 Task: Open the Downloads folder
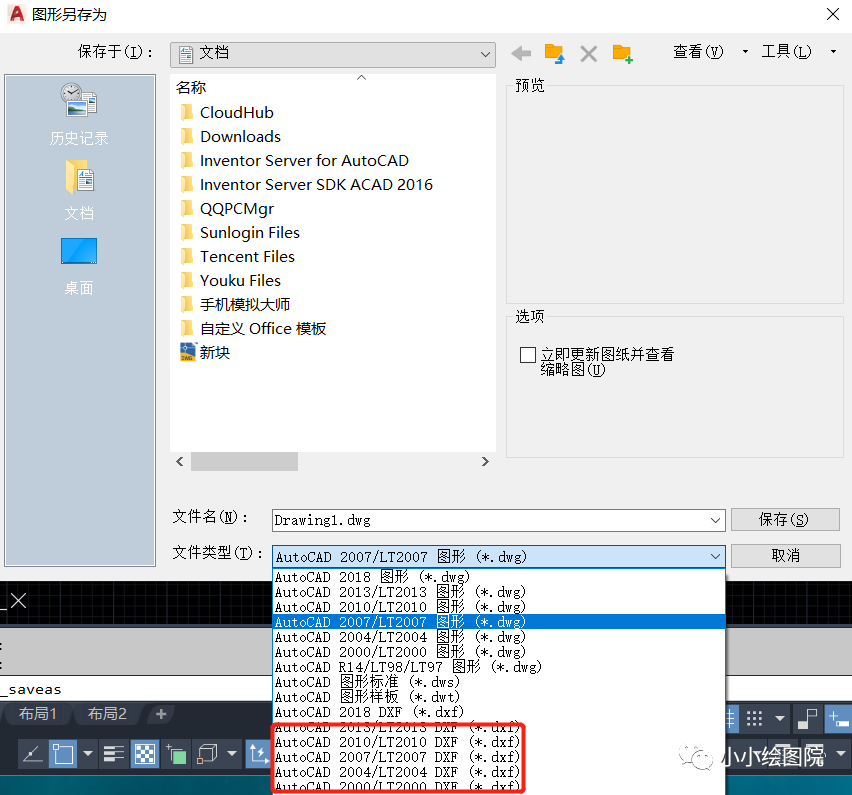click(230, 136)
